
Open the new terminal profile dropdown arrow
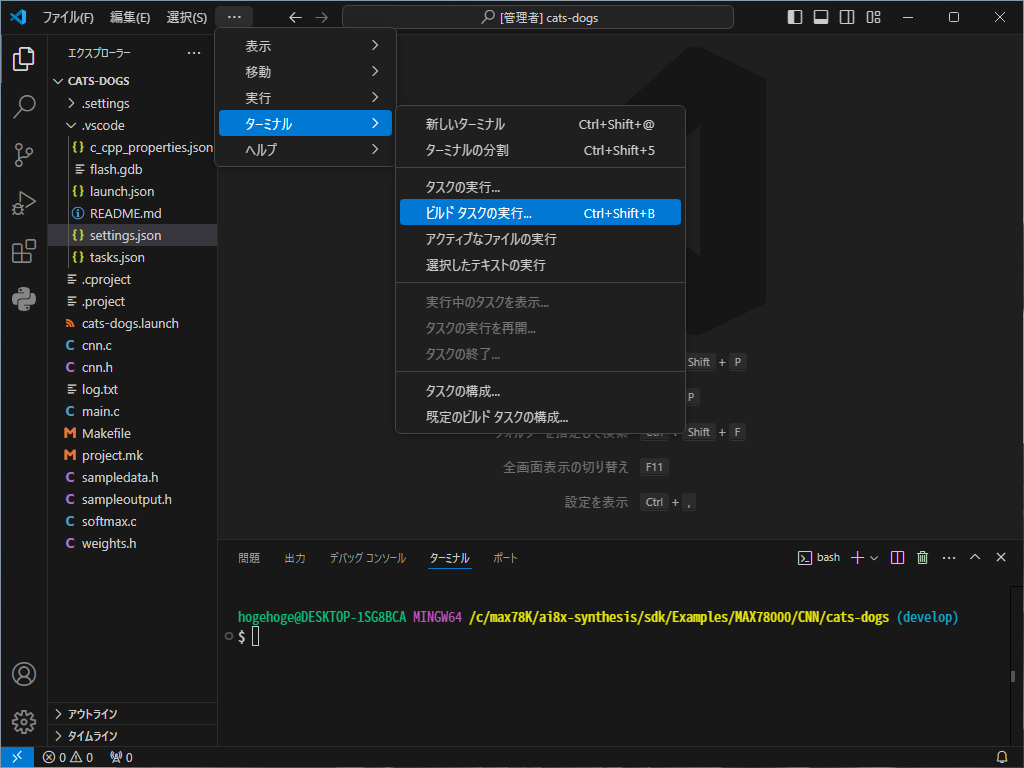[874, 557]
